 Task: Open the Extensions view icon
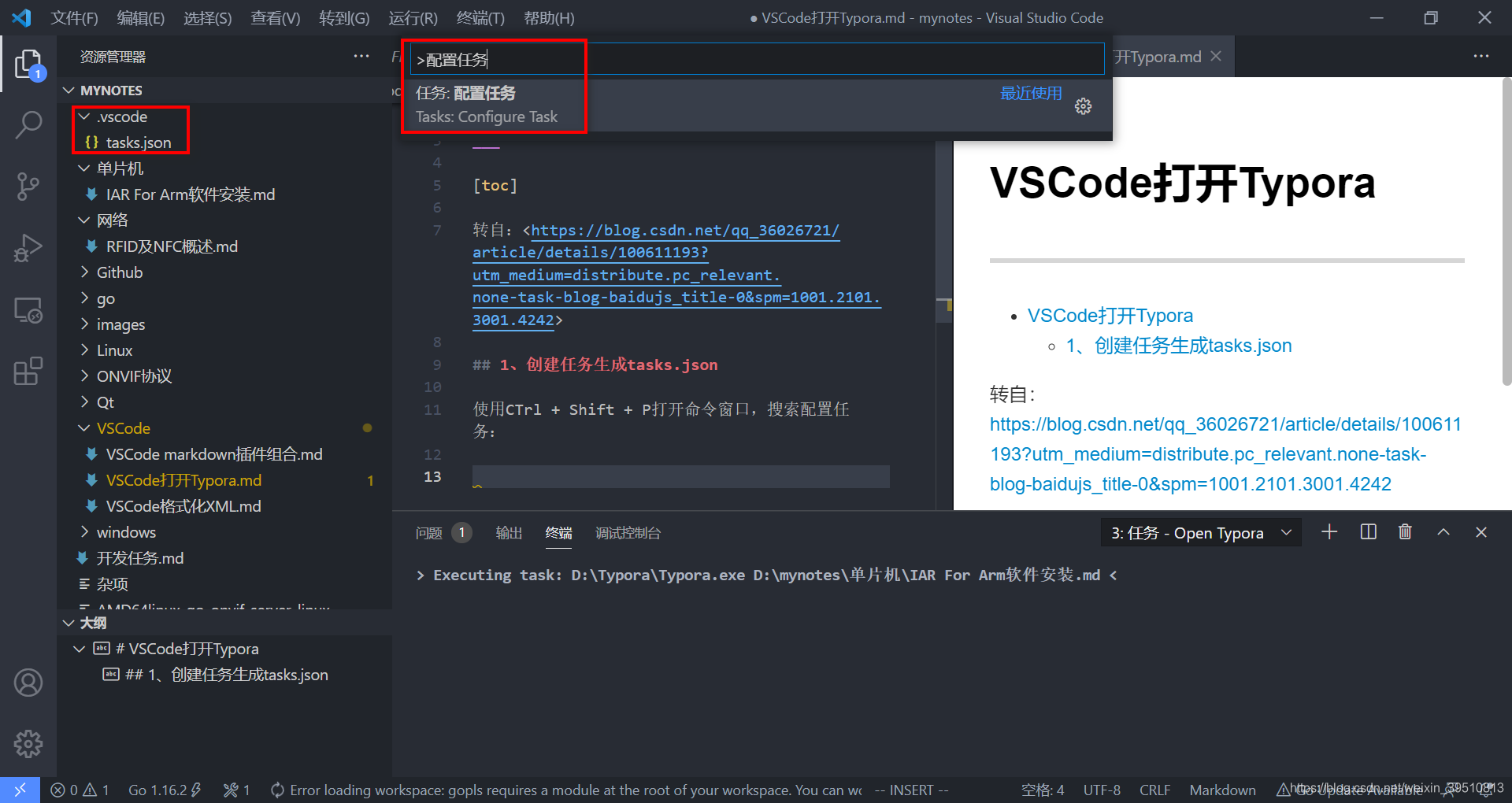click(28, 371)
